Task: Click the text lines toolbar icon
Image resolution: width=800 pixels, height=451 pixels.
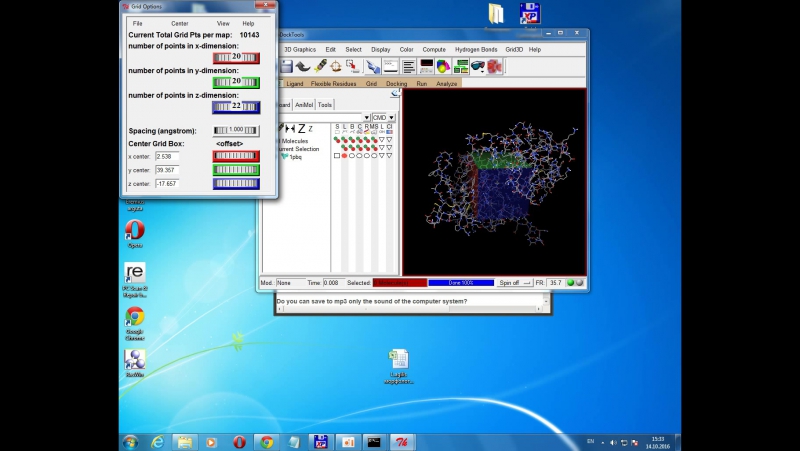Action: coord(409,66)
